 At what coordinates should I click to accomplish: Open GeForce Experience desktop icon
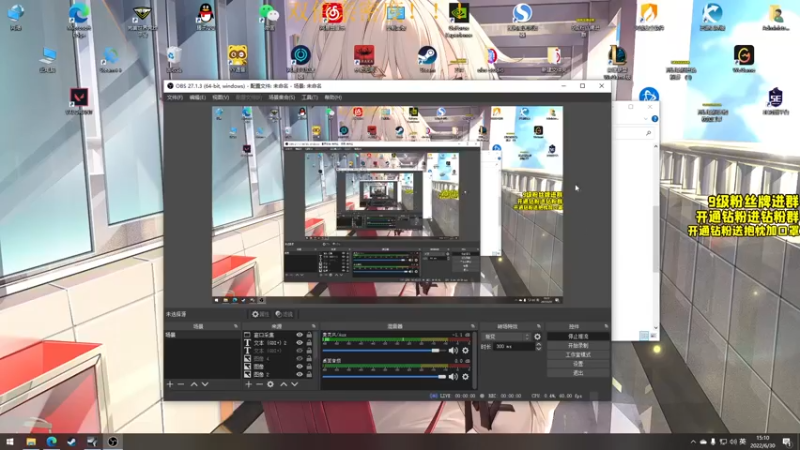pyautogui.click(x=459, y=19)
